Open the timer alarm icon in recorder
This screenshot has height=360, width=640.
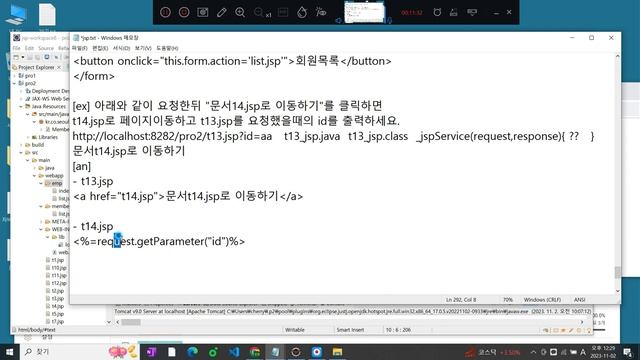[437, 12]
